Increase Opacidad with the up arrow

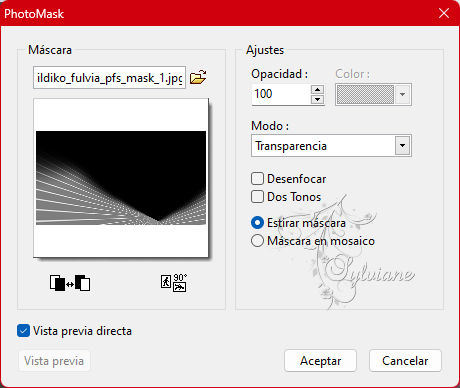[317, 90]
